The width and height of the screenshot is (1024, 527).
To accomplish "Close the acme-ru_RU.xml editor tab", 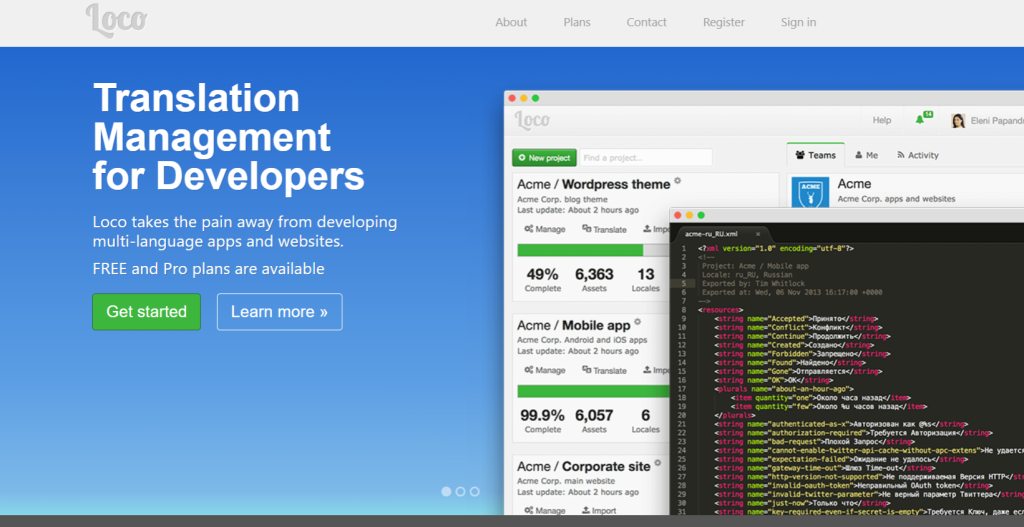I will pos(758,233).
